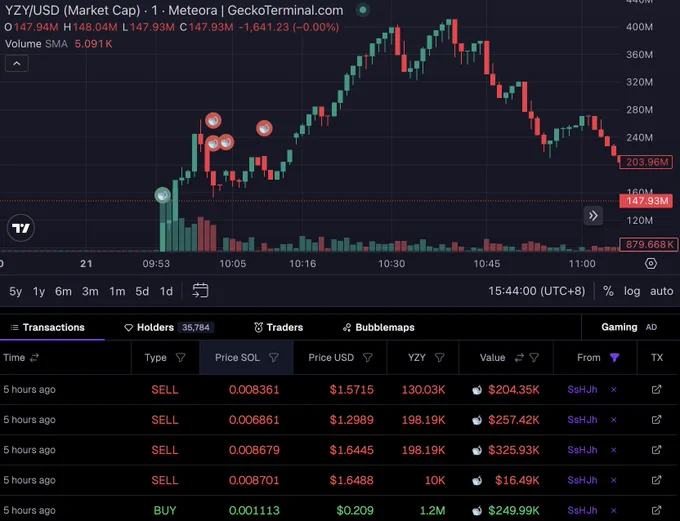Switch to the Bubblemaps tab
Image resolution: width=680 pixels, height=521 pixels.
(x=379, y=327)
